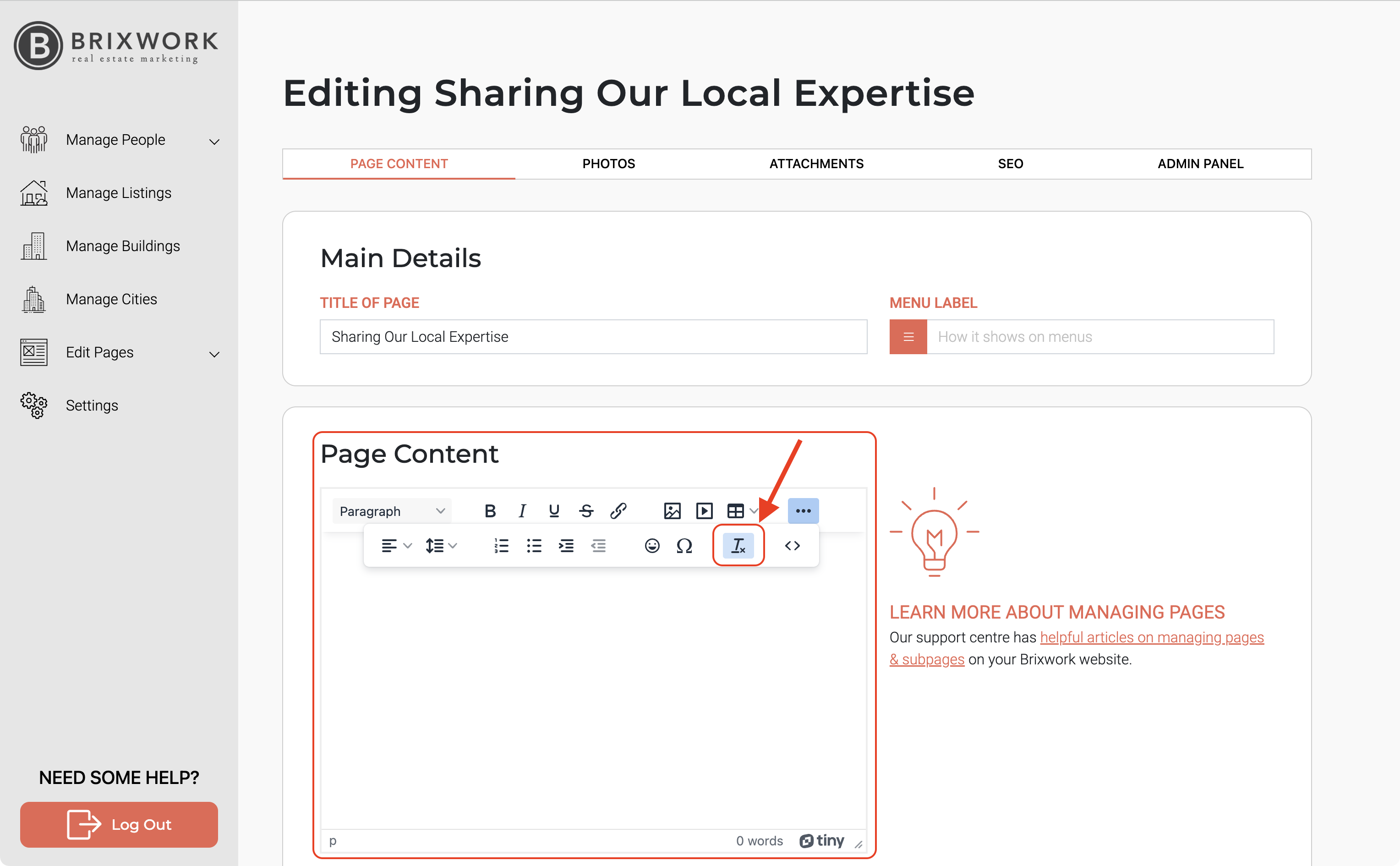Click the underline button
Image resolution: width=1400 pixels, height=866 pixels.
tap(554, 510)
